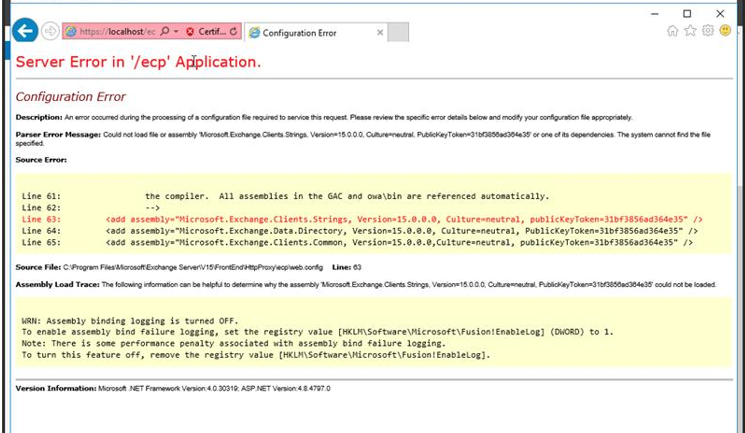
Task: Click the "To turn this feature off" line
Action: 256,355
